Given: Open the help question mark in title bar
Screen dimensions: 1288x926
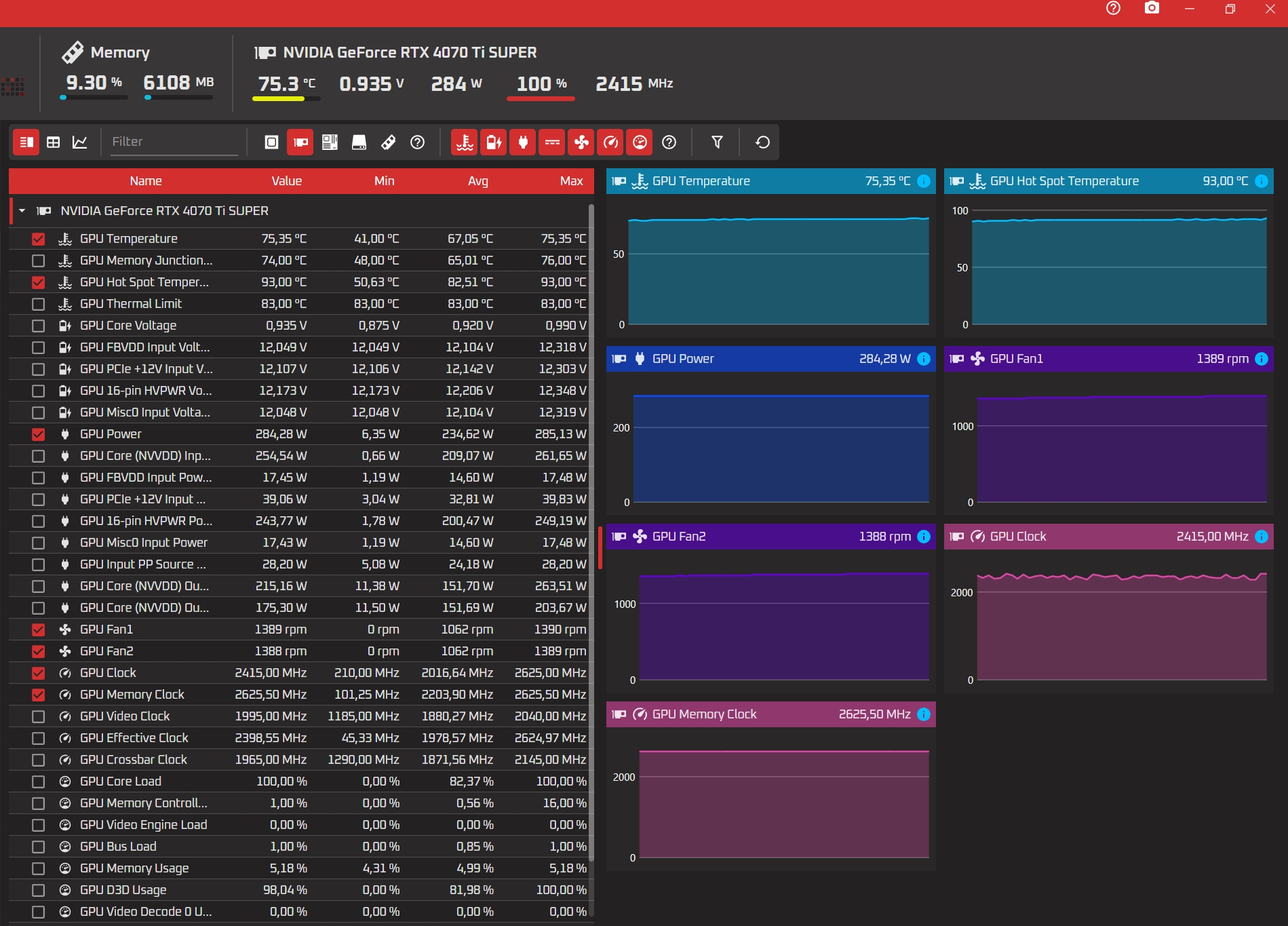Looking at the screenshot, I should tap(1113, 8).
